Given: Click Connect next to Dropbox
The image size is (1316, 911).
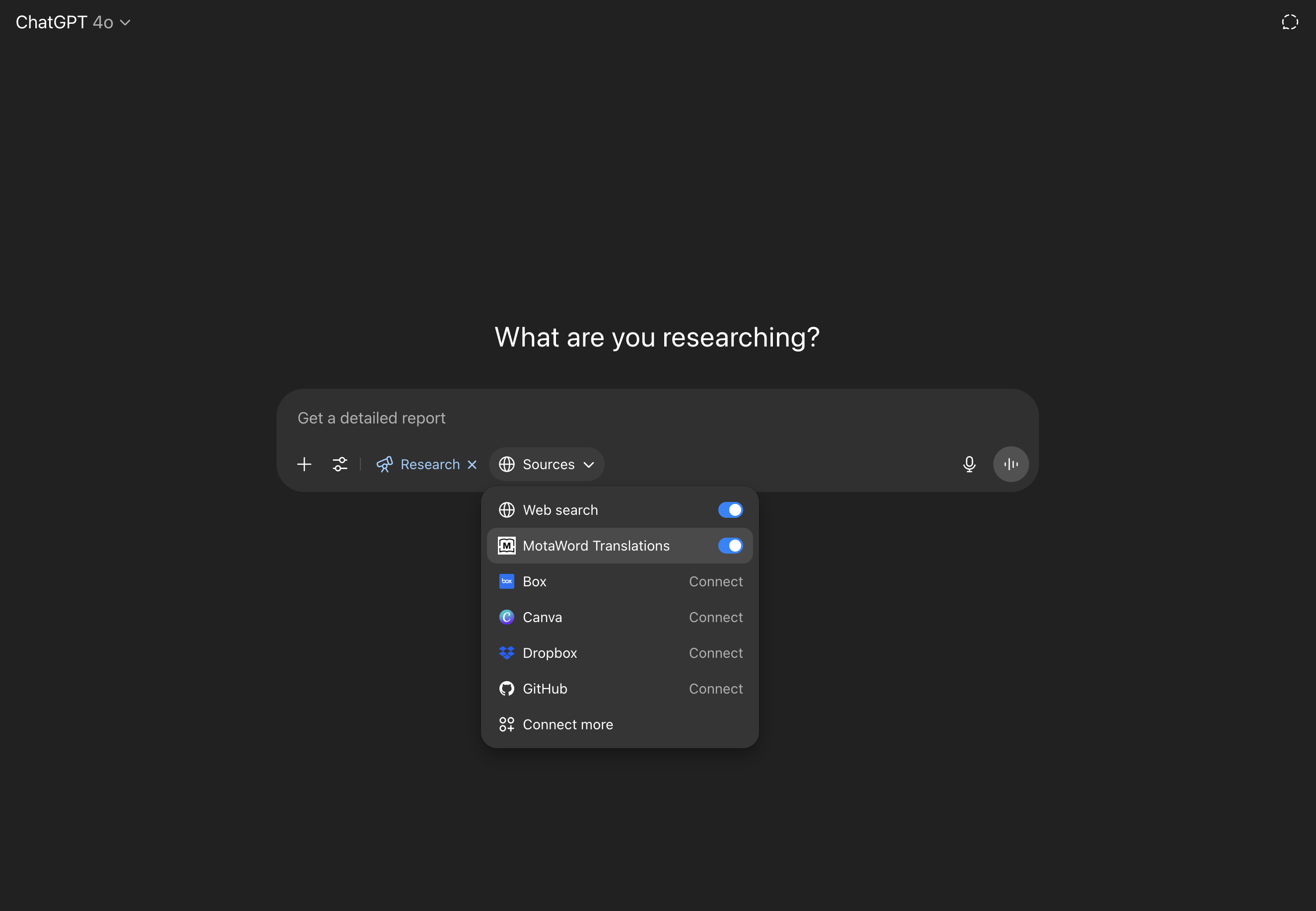Looking at the screenshot, I should pos(716,653).
